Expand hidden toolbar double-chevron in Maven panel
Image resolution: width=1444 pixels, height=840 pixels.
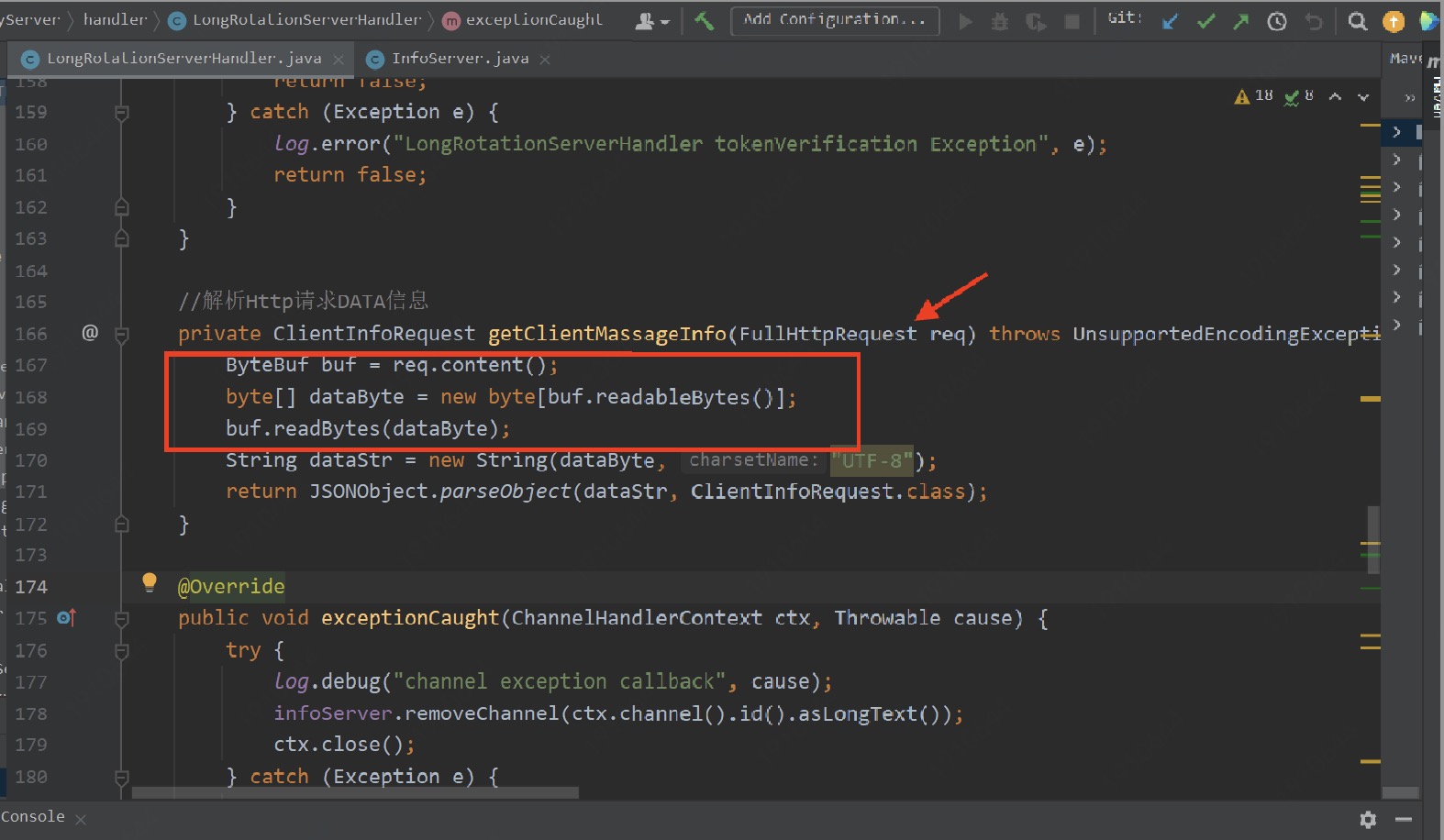click(x=1410, y=97)
